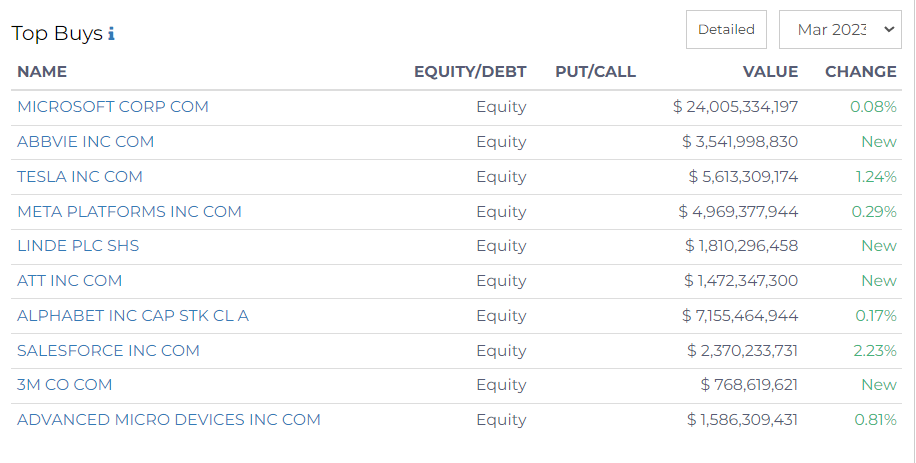Click the Top Buys info icon
Viewport: 916px width, 463px height.
pyautogui.click(x=111, y=34)
